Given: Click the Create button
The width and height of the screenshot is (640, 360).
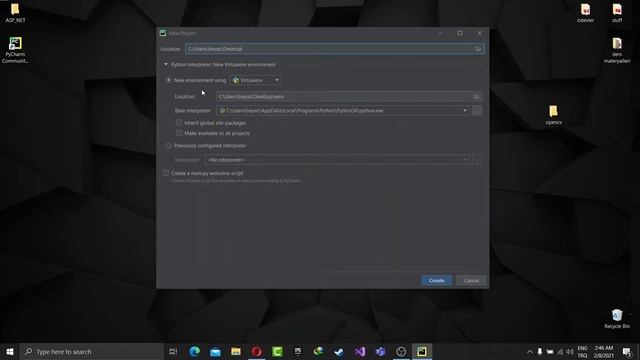Looking at the screenshot, I should 436,280.
